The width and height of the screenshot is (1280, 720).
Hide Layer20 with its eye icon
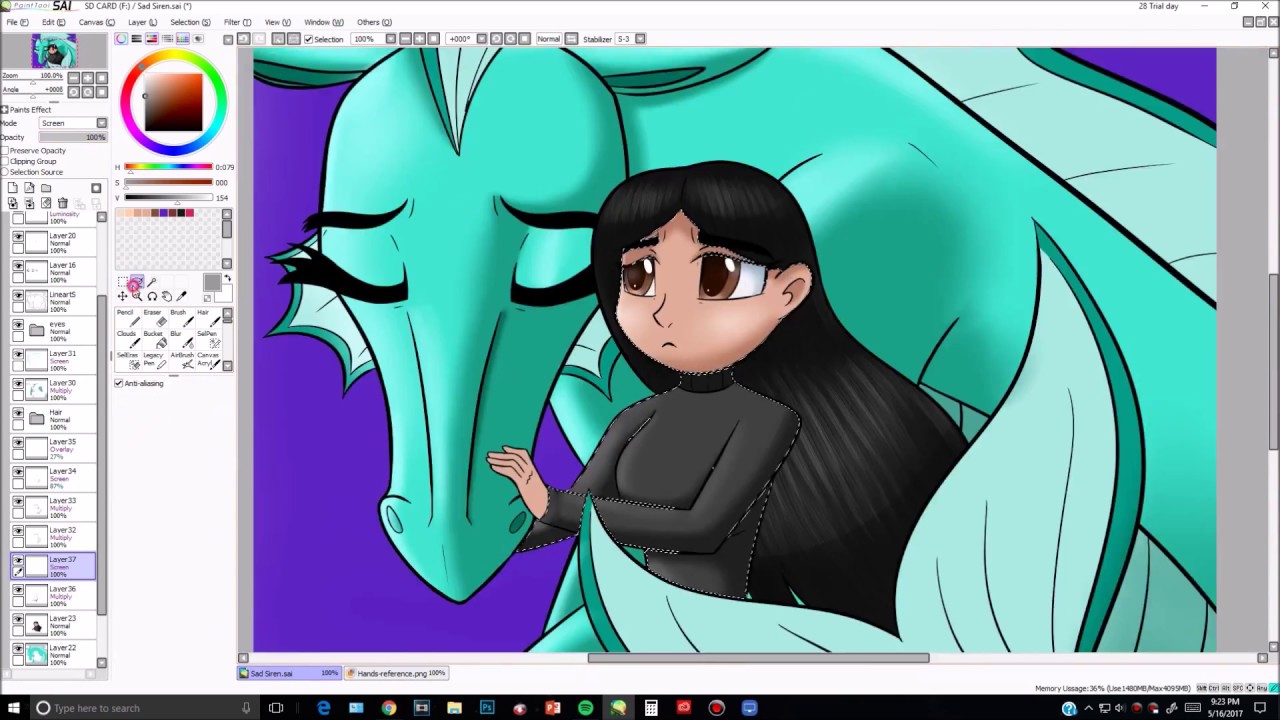click(x=18, y=237)
